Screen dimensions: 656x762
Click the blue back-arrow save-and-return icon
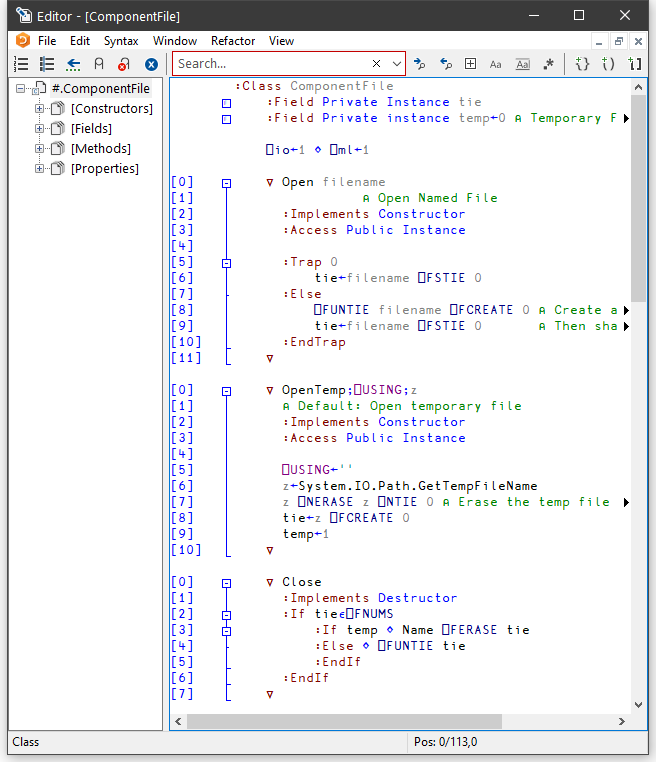coord(73,64)
